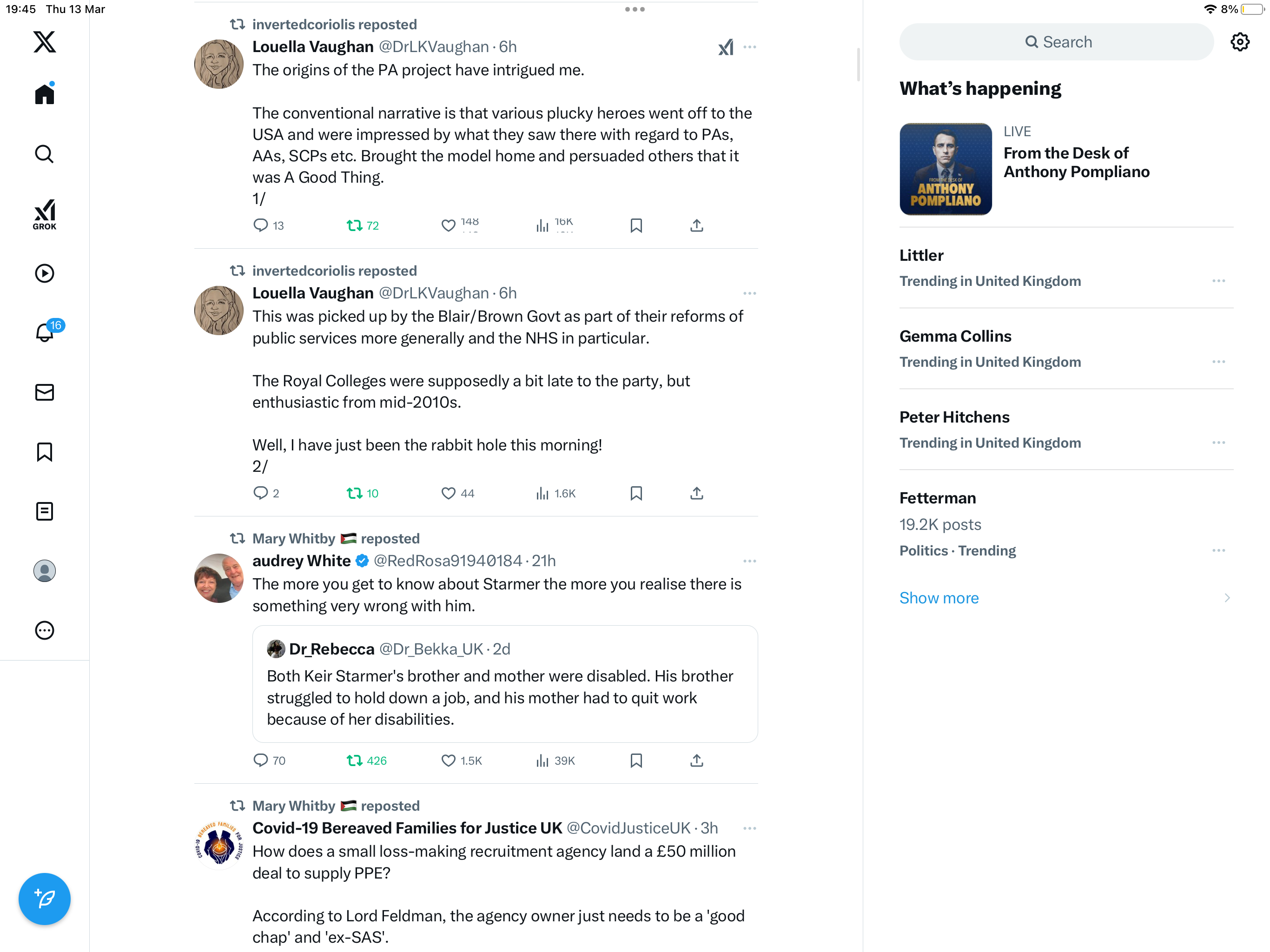Bookmark the audrey White post
The width and height of the screenshot is (1270, 952).
coord(636,760)
